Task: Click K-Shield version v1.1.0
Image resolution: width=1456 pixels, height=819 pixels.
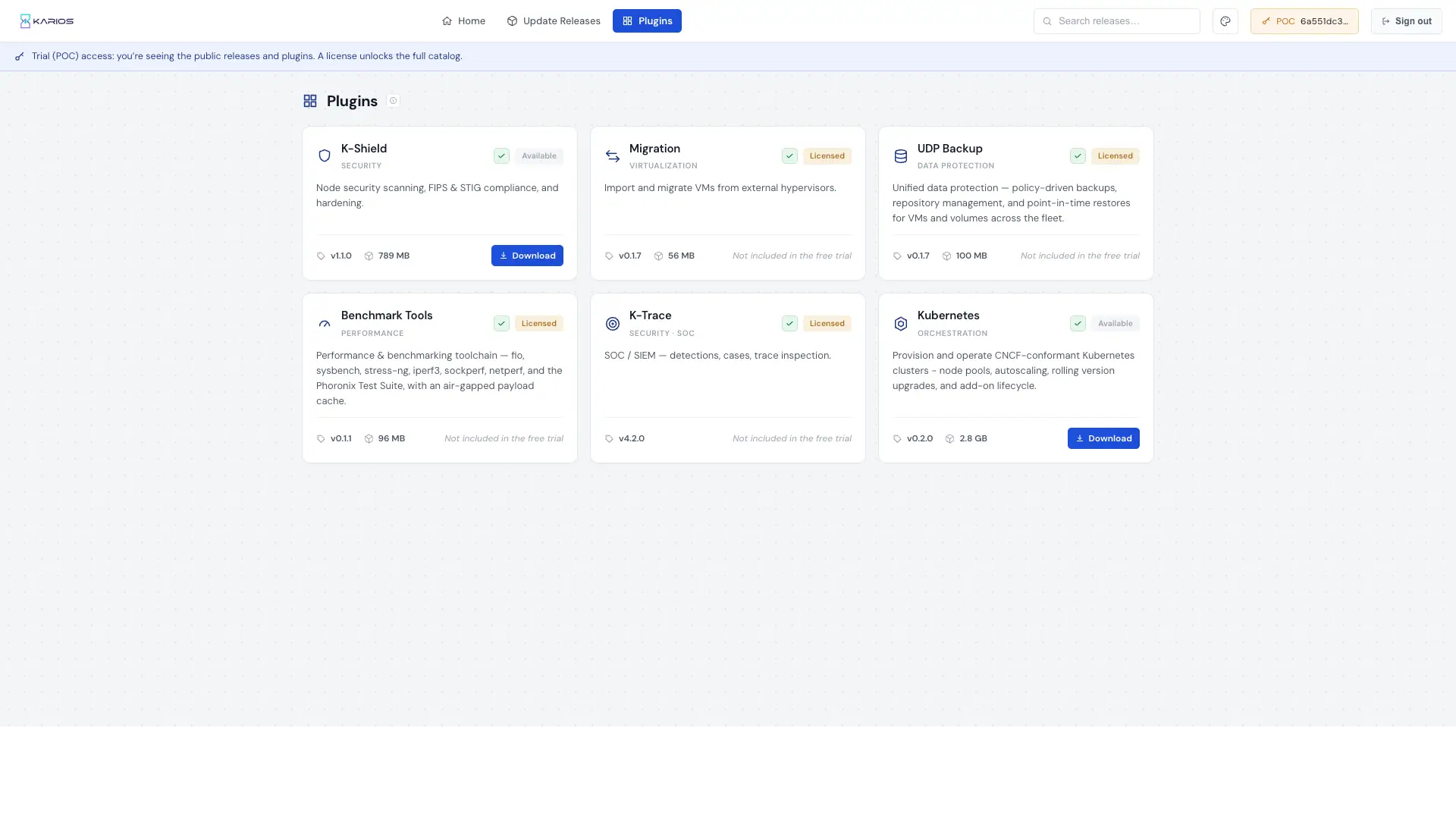Action: coord(341,256)
